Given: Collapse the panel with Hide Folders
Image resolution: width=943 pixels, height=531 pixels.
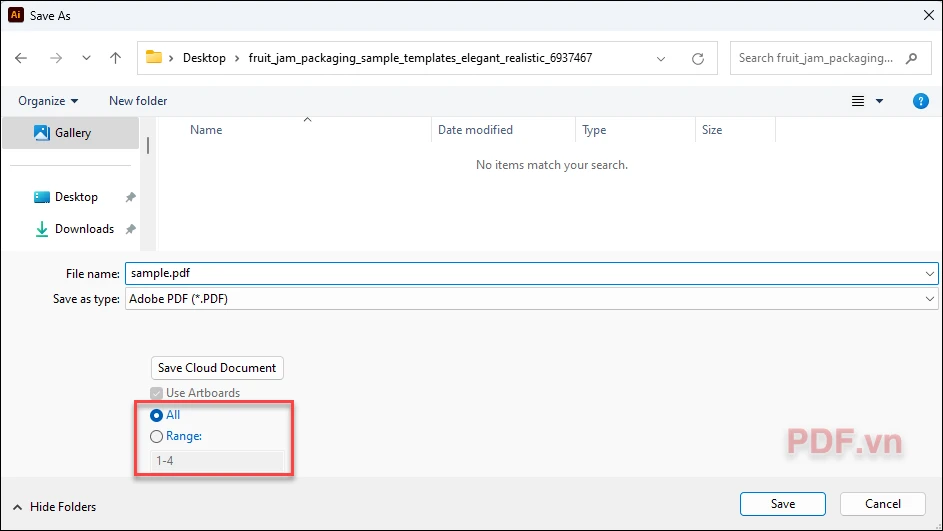Looking at the screenshot, I should point(54,507).
